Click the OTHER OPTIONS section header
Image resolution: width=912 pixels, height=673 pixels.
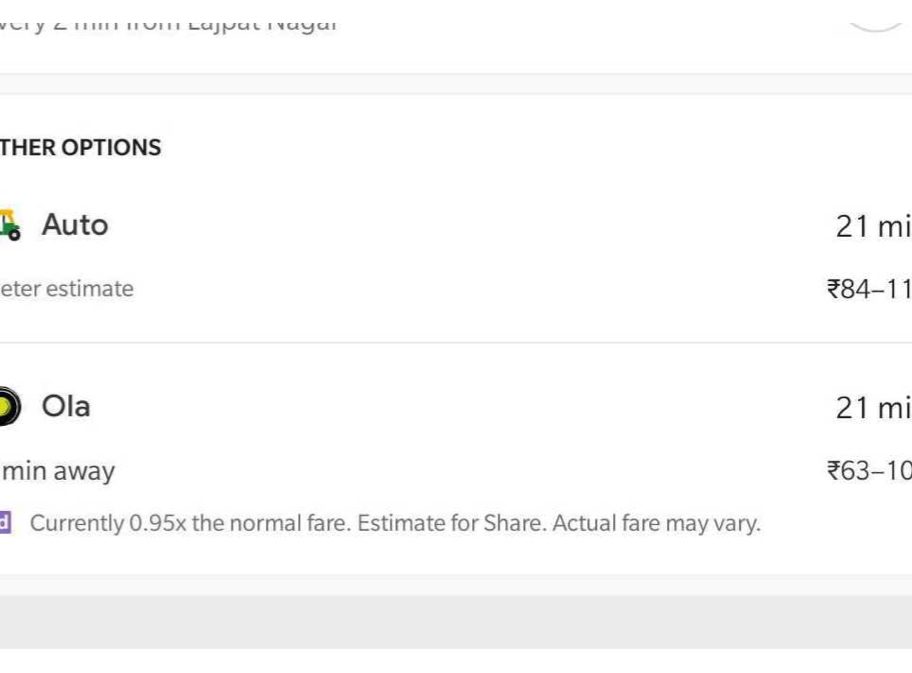click(x=81, y=147)
